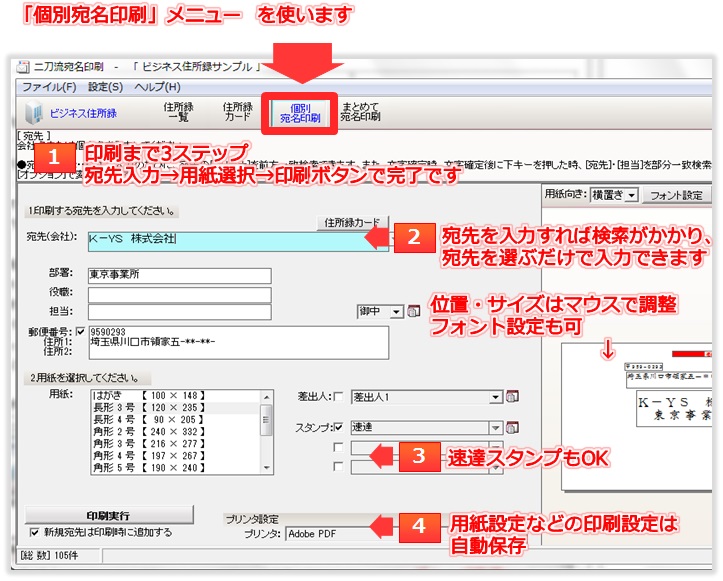Click the icon next to 御中 dropdown

click(x=414, y=312)
